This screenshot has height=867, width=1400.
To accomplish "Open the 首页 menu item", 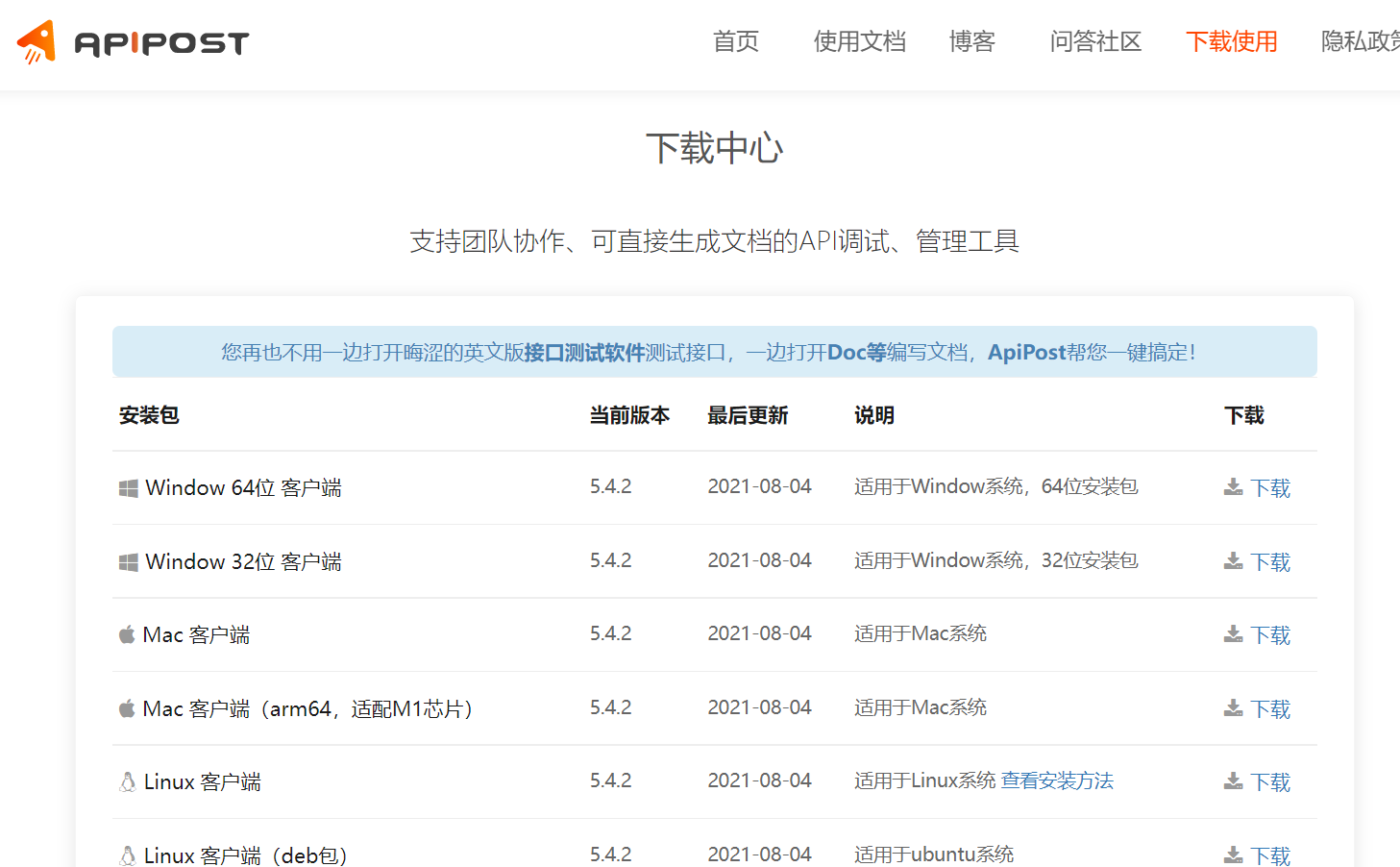I will (735, 42).
